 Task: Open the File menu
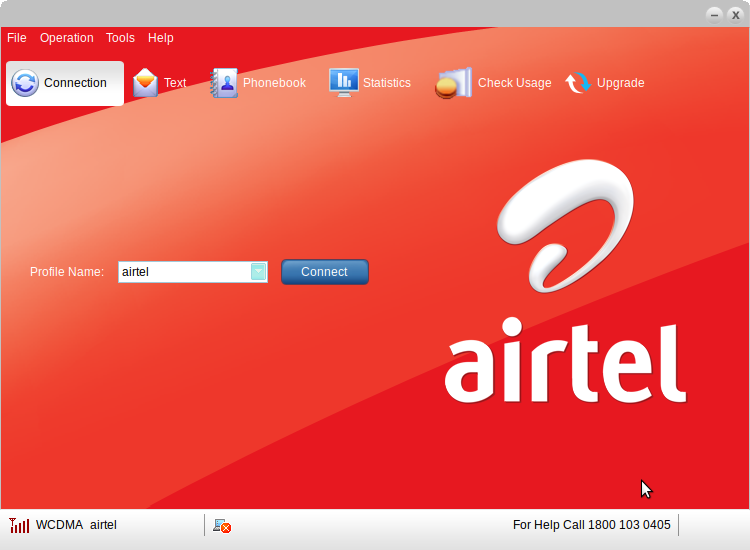(x=17, y=38)
